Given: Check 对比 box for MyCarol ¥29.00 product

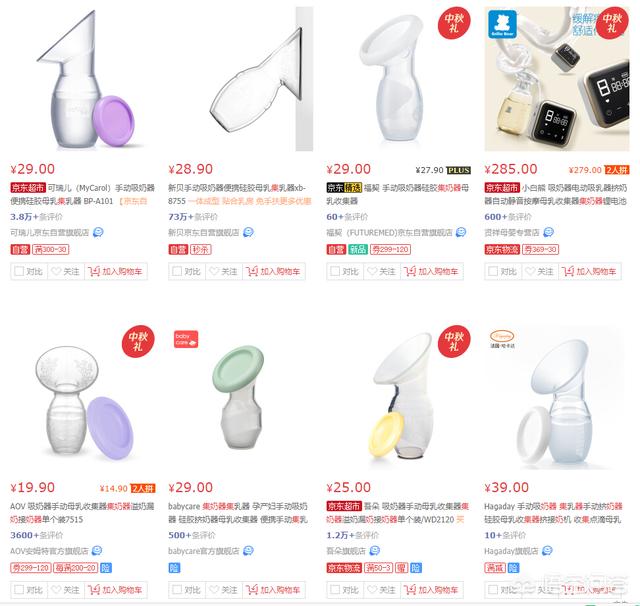Looking at the screenshot, I should pos(19,271).
